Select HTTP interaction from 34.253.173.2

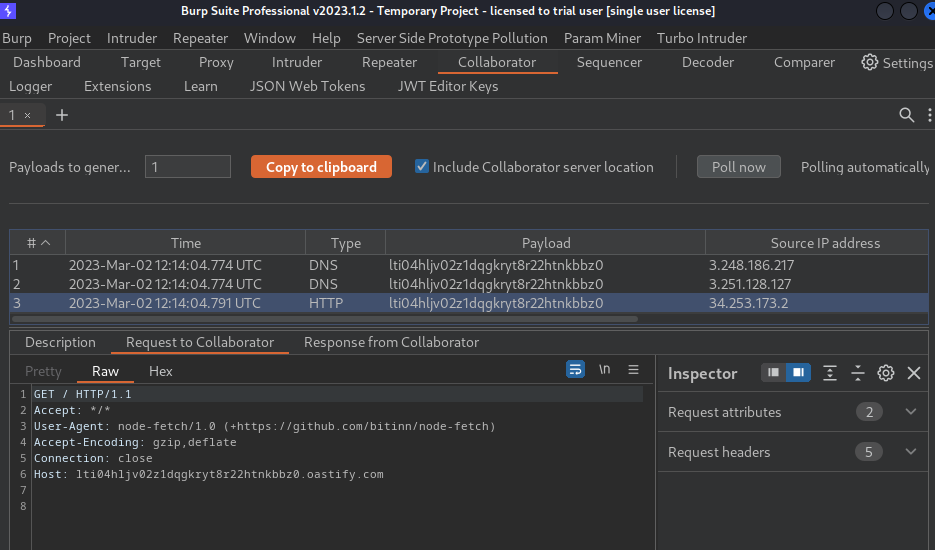tap(469, 303)
